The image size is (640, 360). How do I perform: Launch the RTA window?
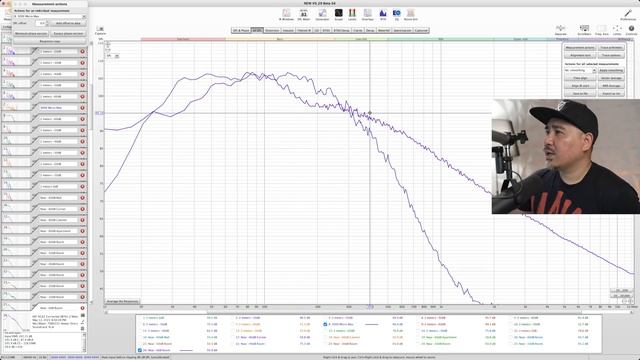[383, 15]
